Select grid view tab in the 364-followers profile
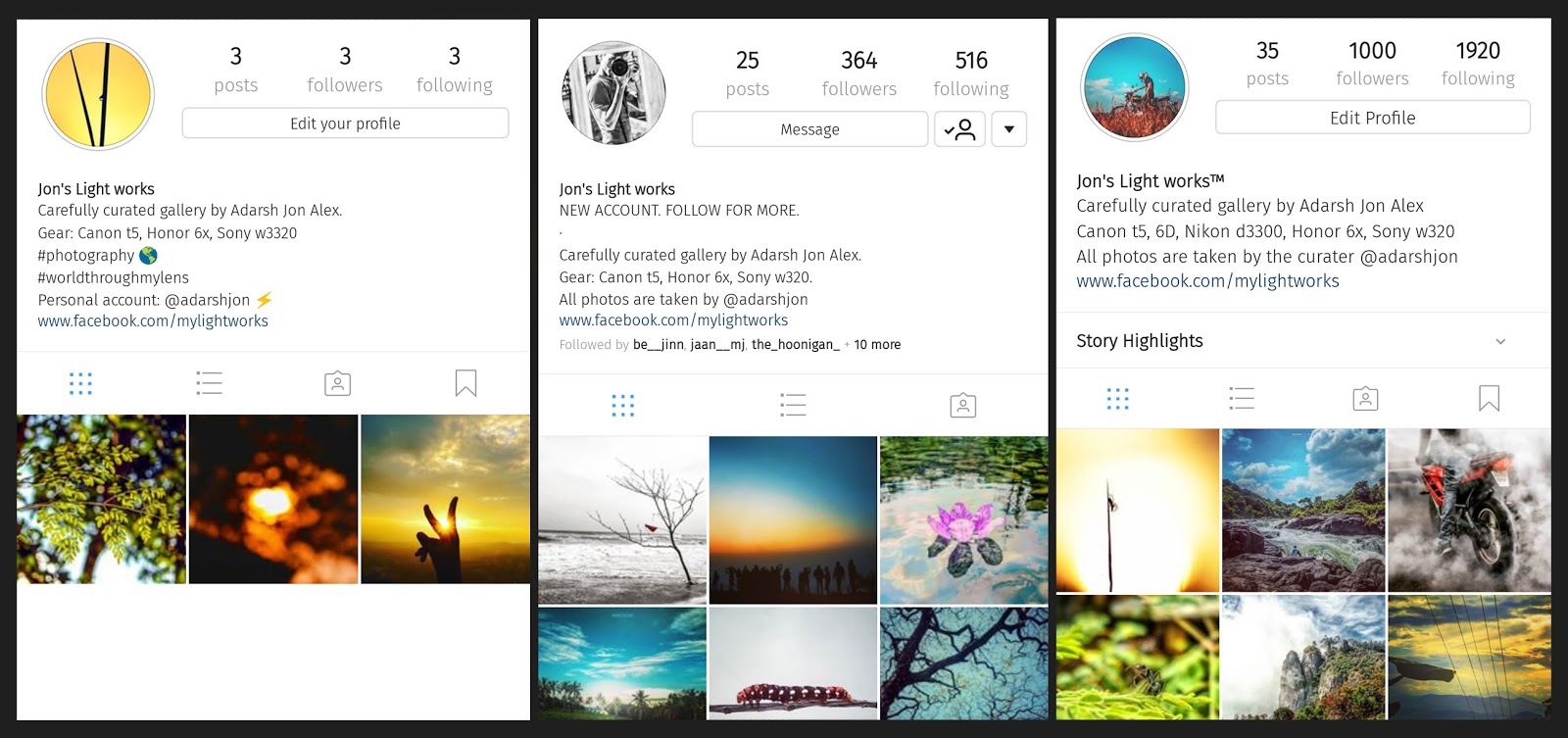 pyautogui.click(x=622, y=405)
